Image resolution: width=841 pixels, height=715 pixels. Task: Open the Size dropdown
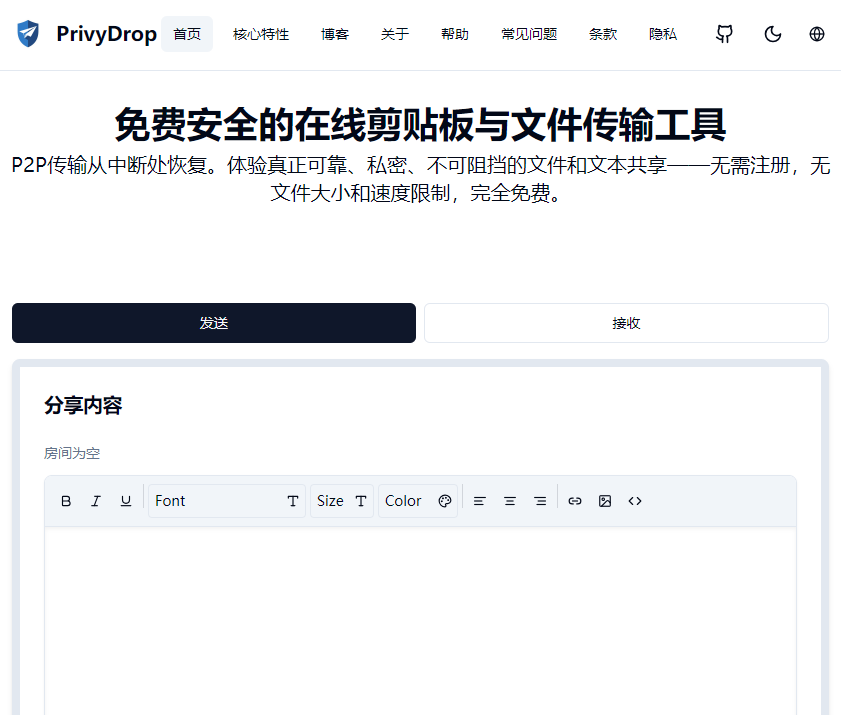click(342, 501)
